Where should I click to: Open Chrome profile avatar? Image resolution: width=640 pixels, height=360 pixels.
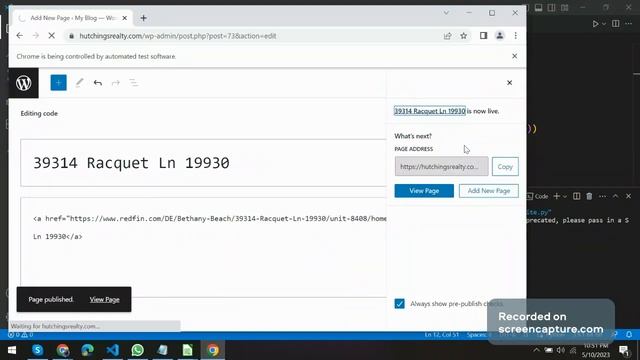pyautogui.click(x=500, y=36)
